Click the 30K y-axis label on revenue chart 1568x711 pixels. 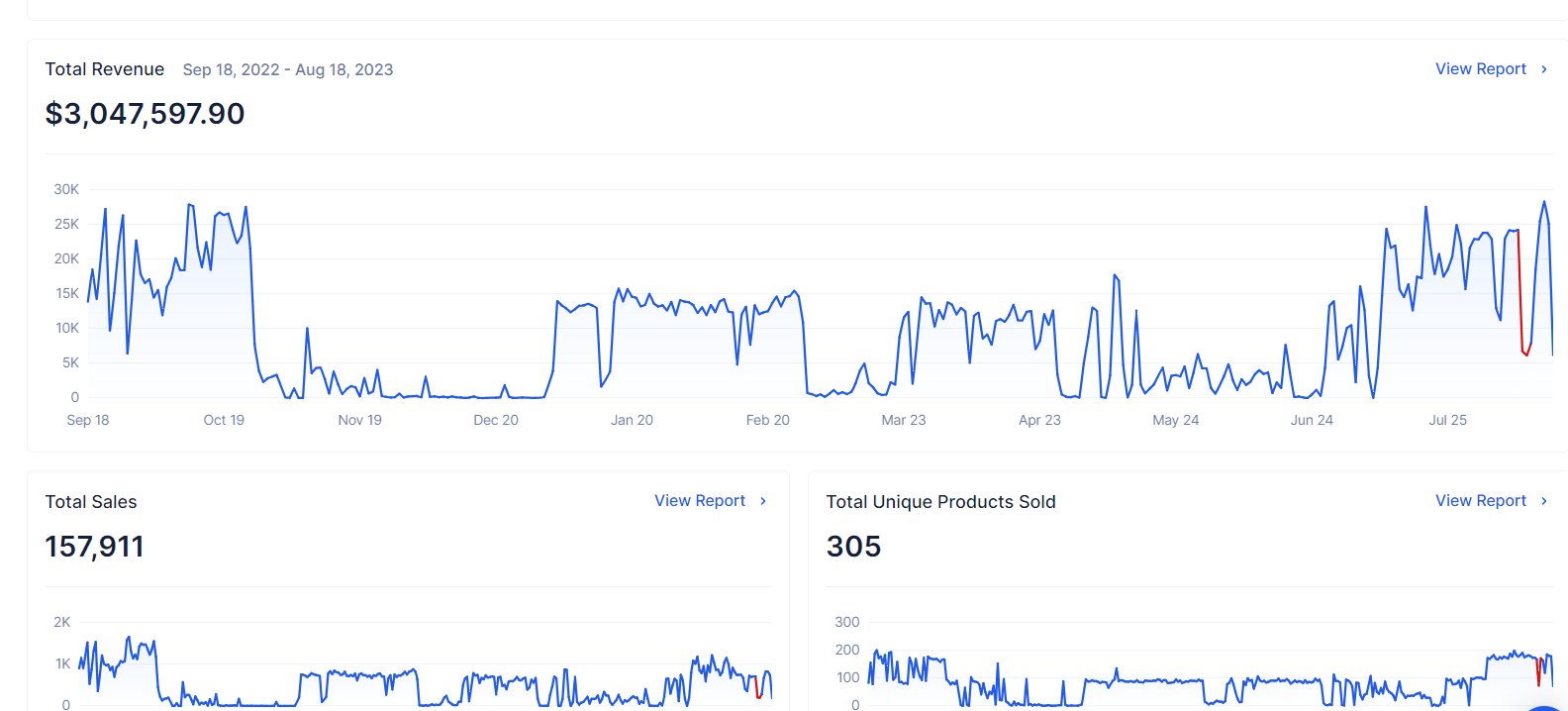point(66,189)
